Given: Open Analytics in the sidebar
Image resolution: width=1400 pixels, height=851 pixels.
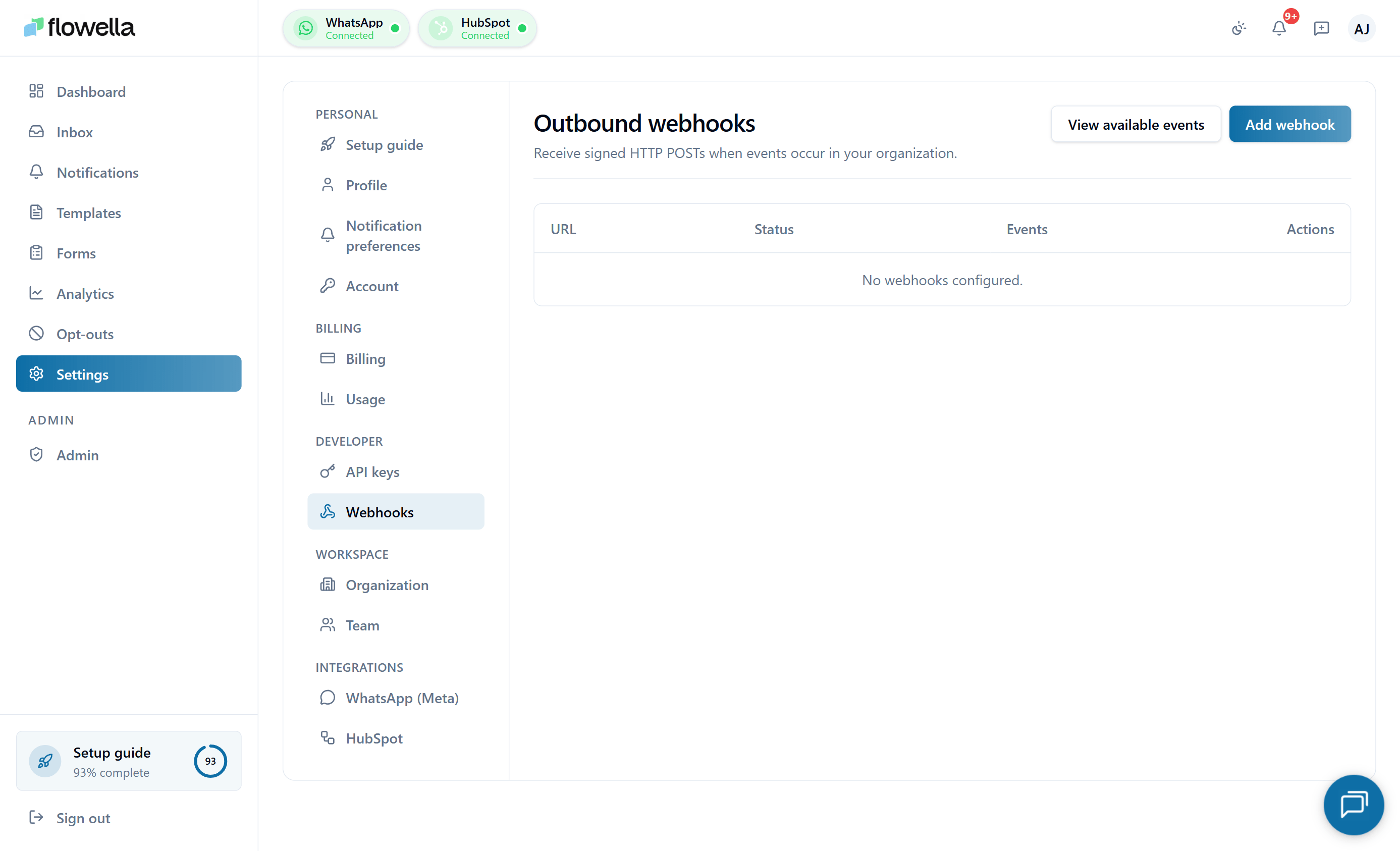Looking at the screenshot, I should pos(129,293).
